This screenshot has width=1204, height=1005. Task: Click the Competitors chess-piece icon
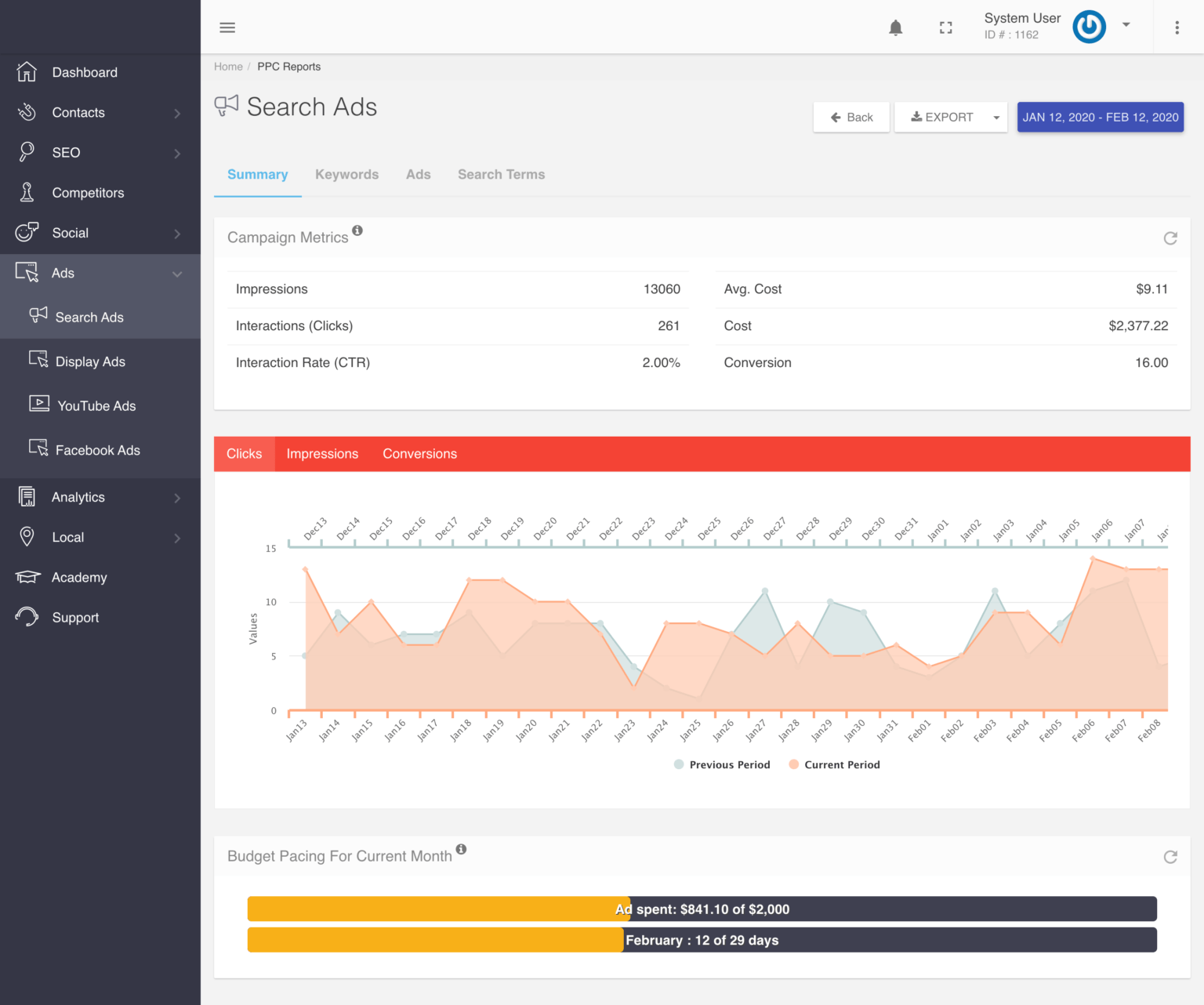tap(27, 192)
